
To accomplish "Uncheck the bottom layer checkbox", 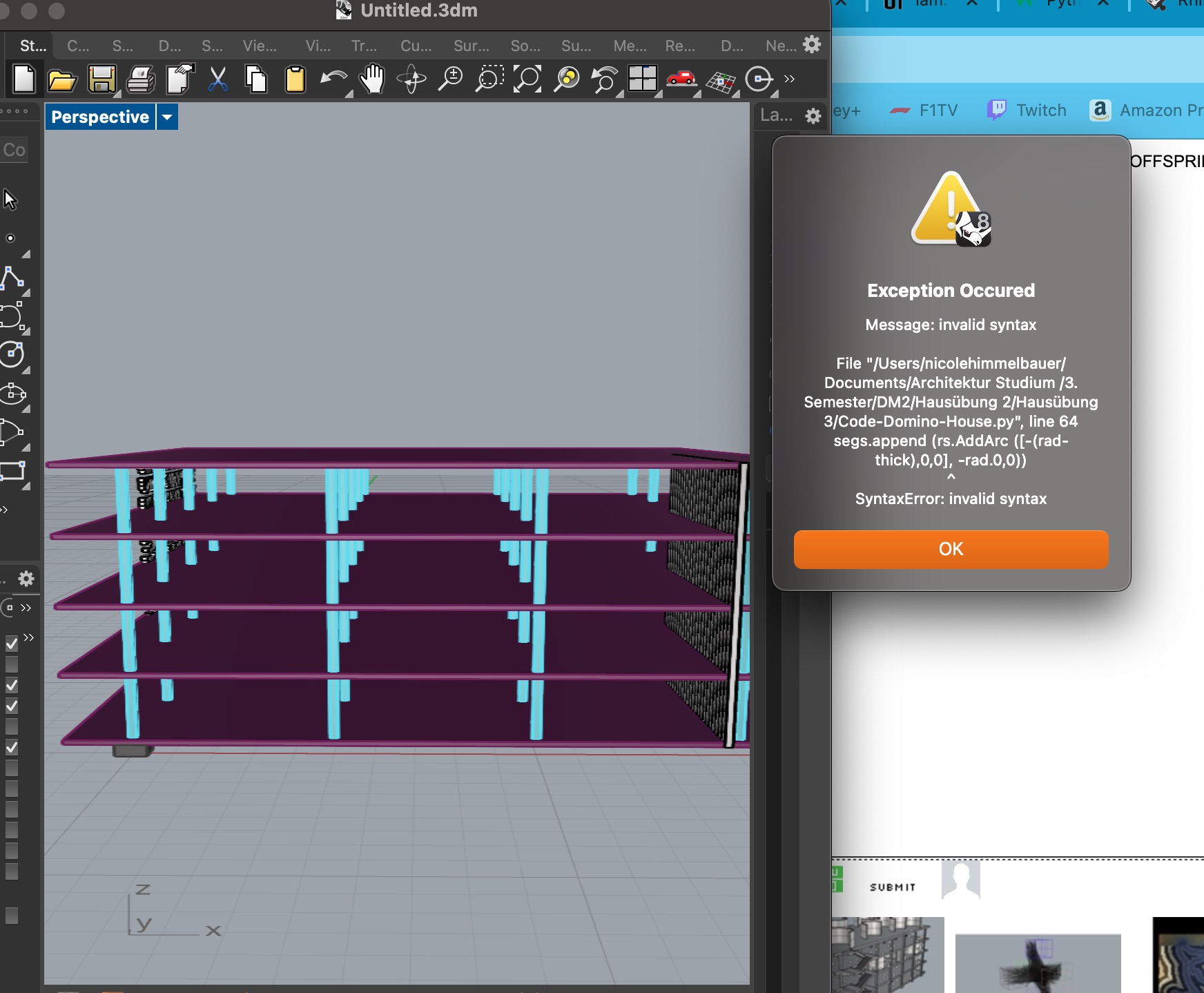I will [x=12, y=914].
